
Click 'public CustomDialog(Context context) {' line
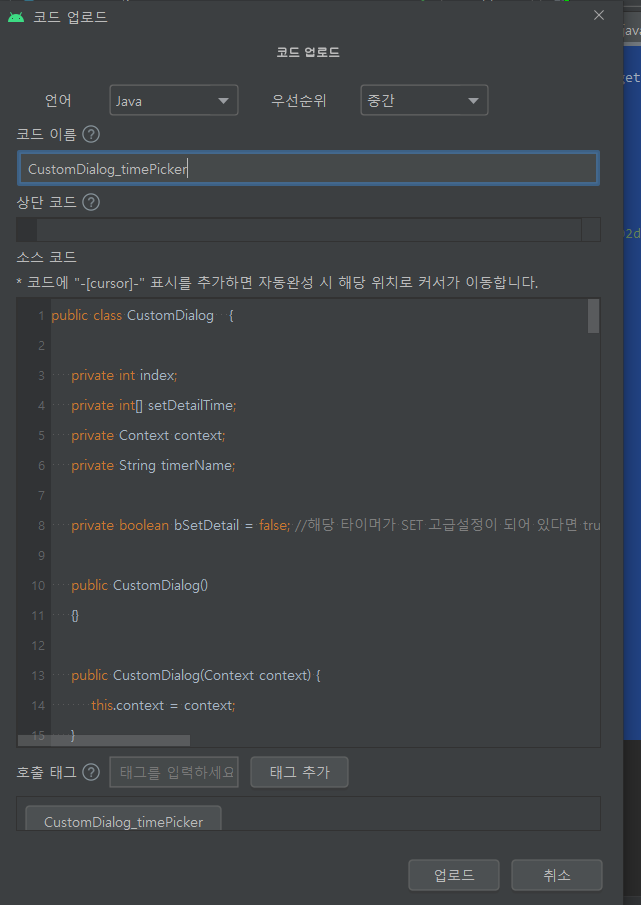196,675
